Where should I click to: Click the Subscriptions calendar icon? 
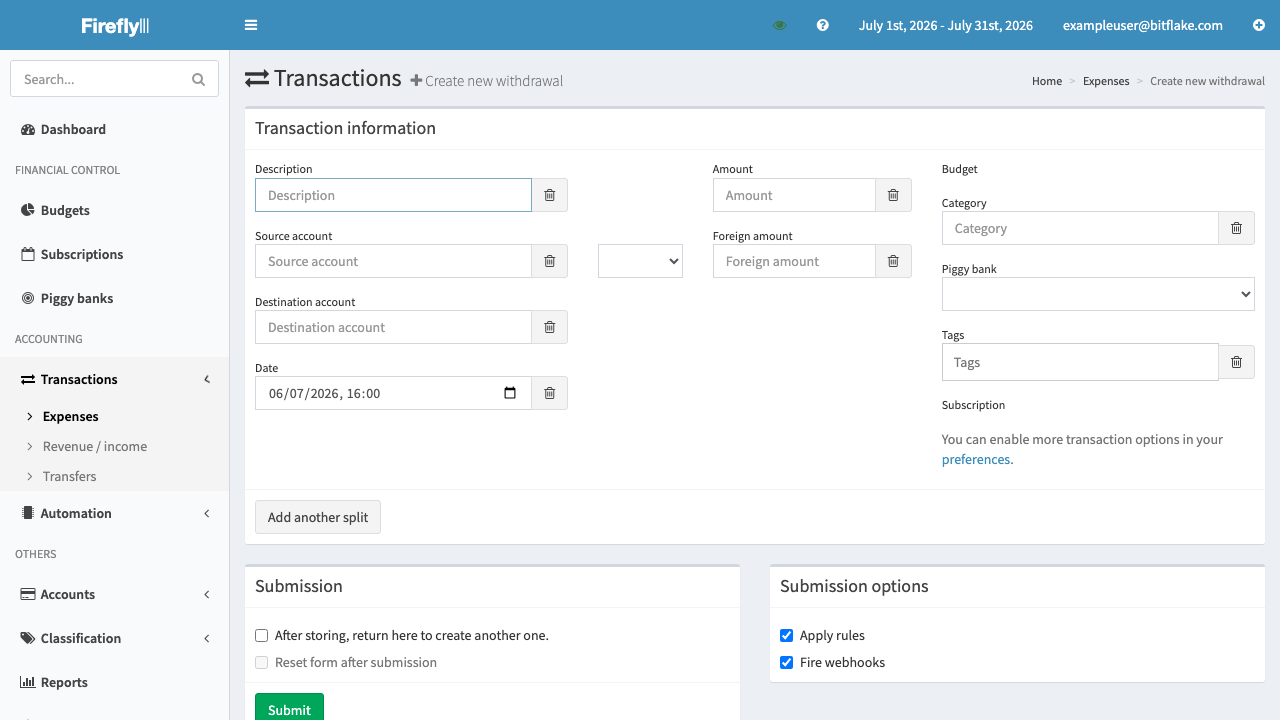[28, 254]
